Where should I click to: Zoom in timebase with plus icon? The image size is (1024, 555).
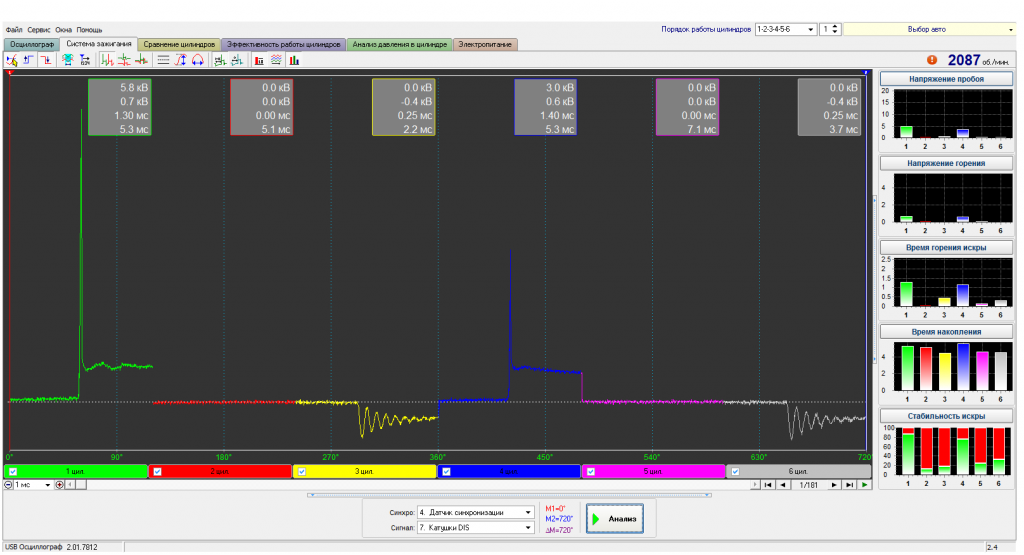(59, 485)
